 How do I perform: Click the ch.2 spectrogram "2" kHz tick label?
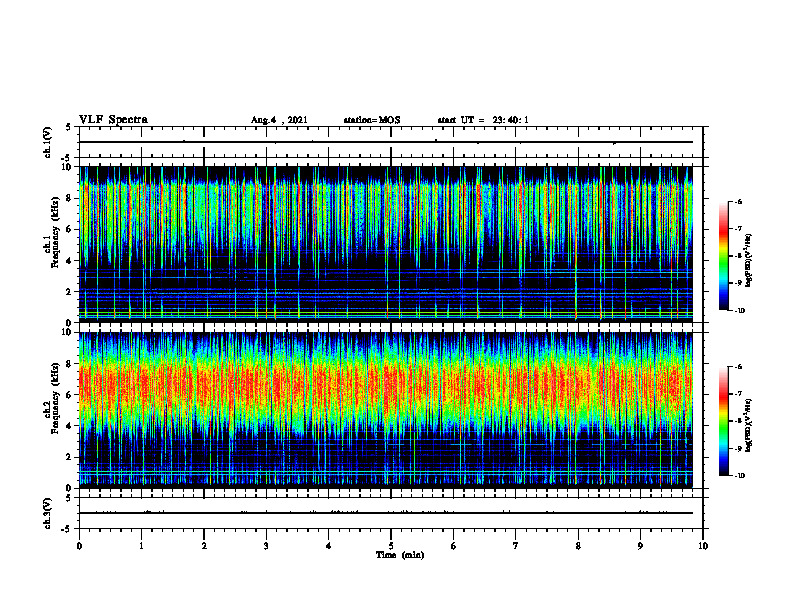click(70, 457)
